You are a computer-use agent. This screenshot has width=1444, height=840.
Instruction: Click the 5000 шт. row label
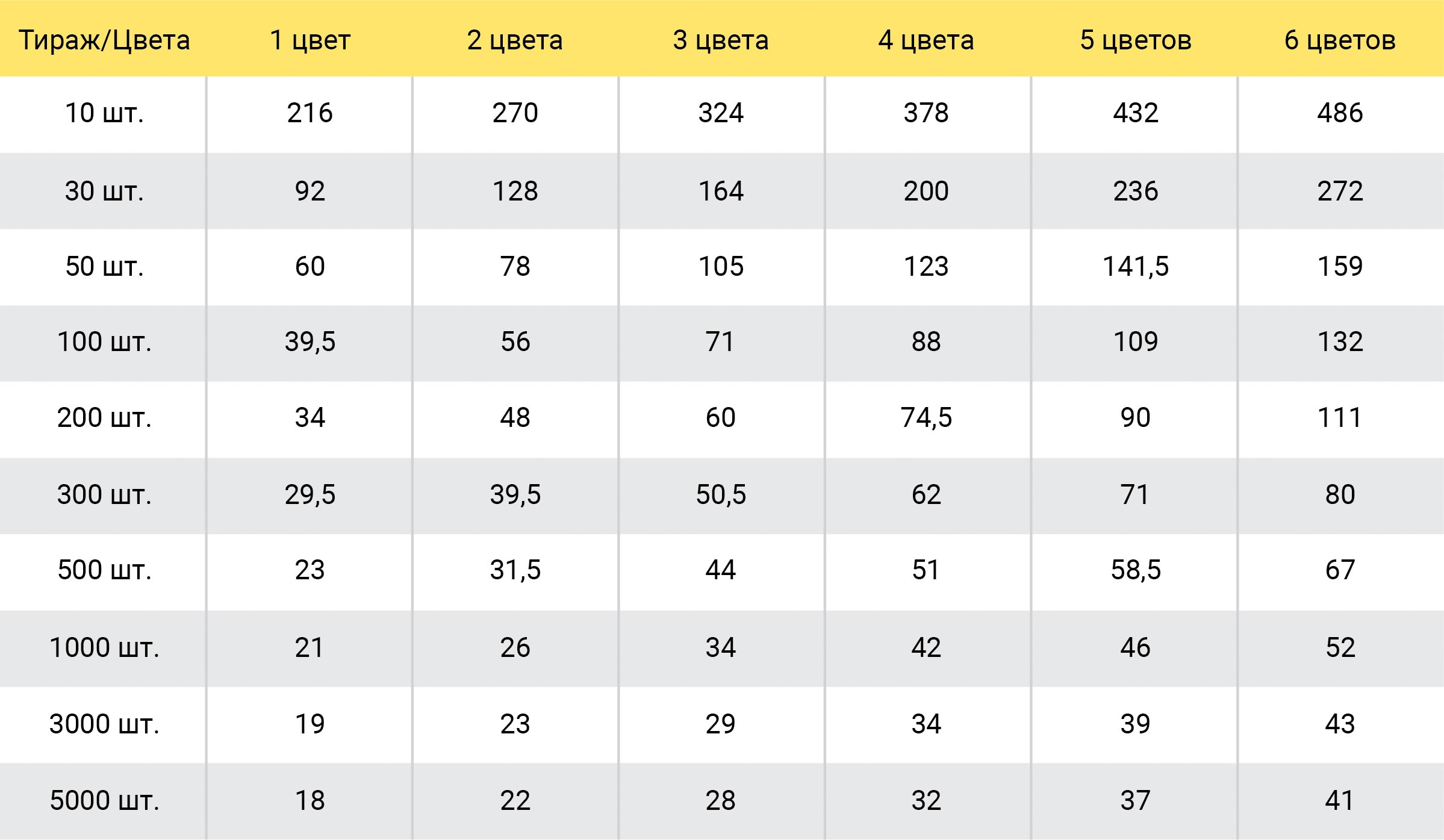(104, 801)
